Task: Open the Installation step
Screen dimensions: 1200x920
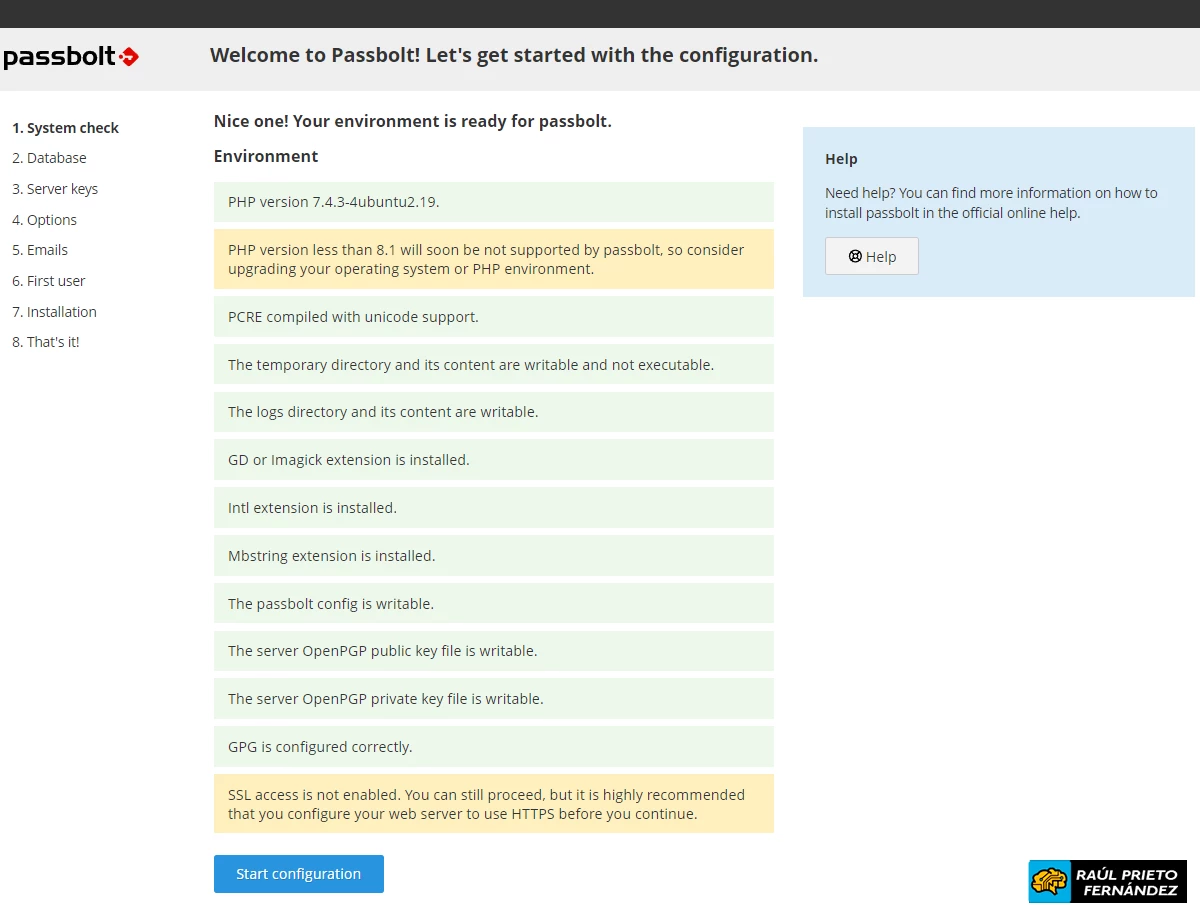Action: pyautogui.click(x=54, y=312)
